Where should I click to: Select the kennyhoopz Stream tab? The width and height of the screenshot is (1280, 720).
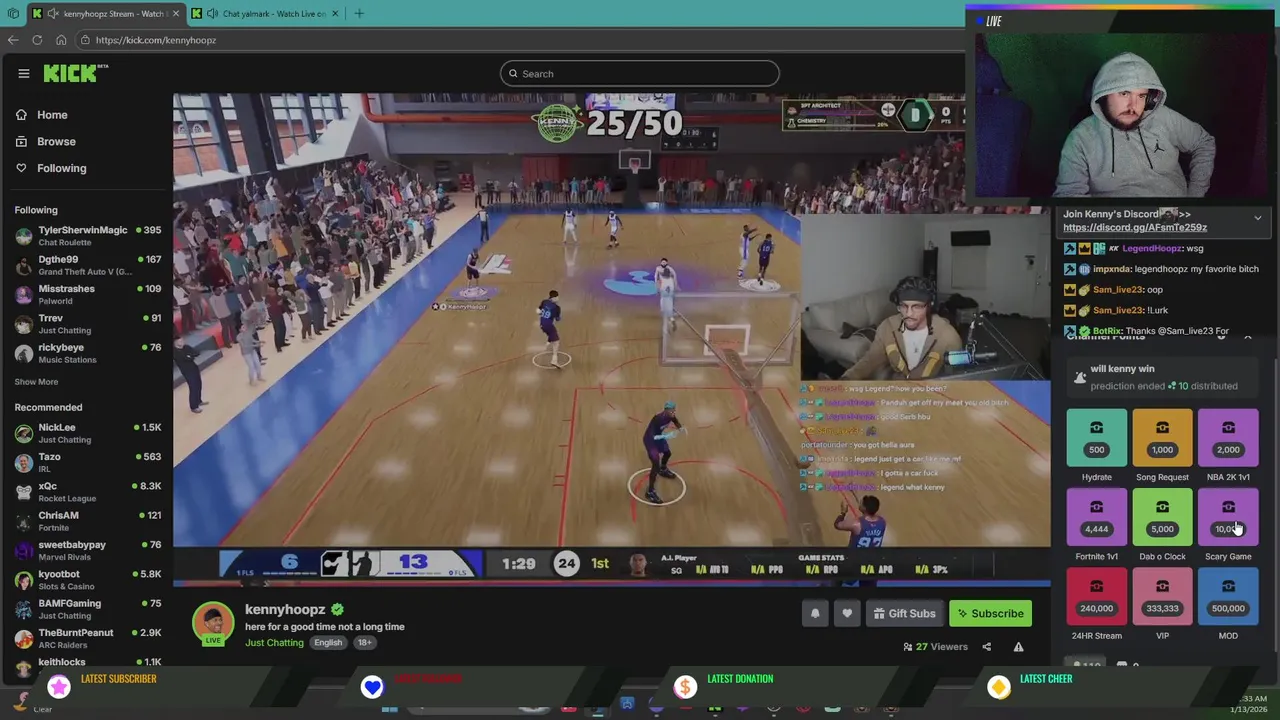click(106, 14)
